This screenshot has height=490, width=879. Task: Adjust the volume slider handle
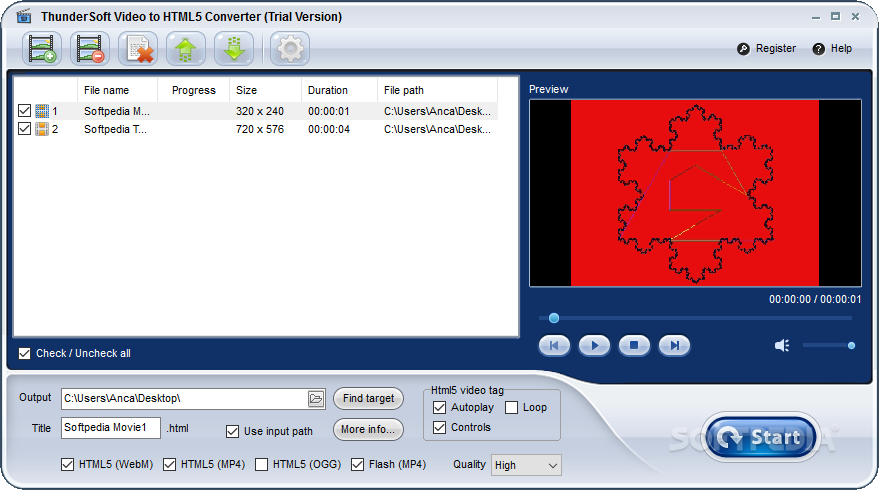coord(851,345)
